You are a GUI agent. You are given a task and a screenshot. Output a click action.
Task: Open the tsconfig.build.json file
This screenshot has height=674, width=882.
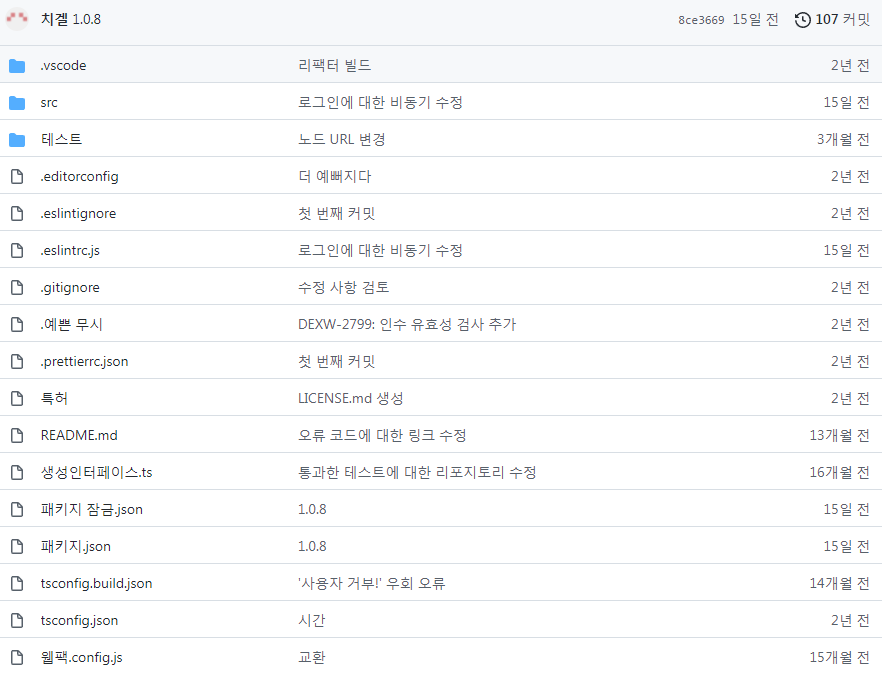coord(96,584)
